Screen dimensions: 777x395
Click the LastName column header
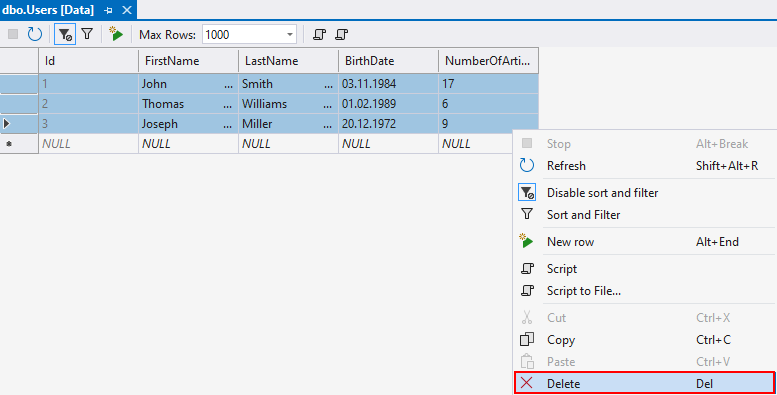289,61
